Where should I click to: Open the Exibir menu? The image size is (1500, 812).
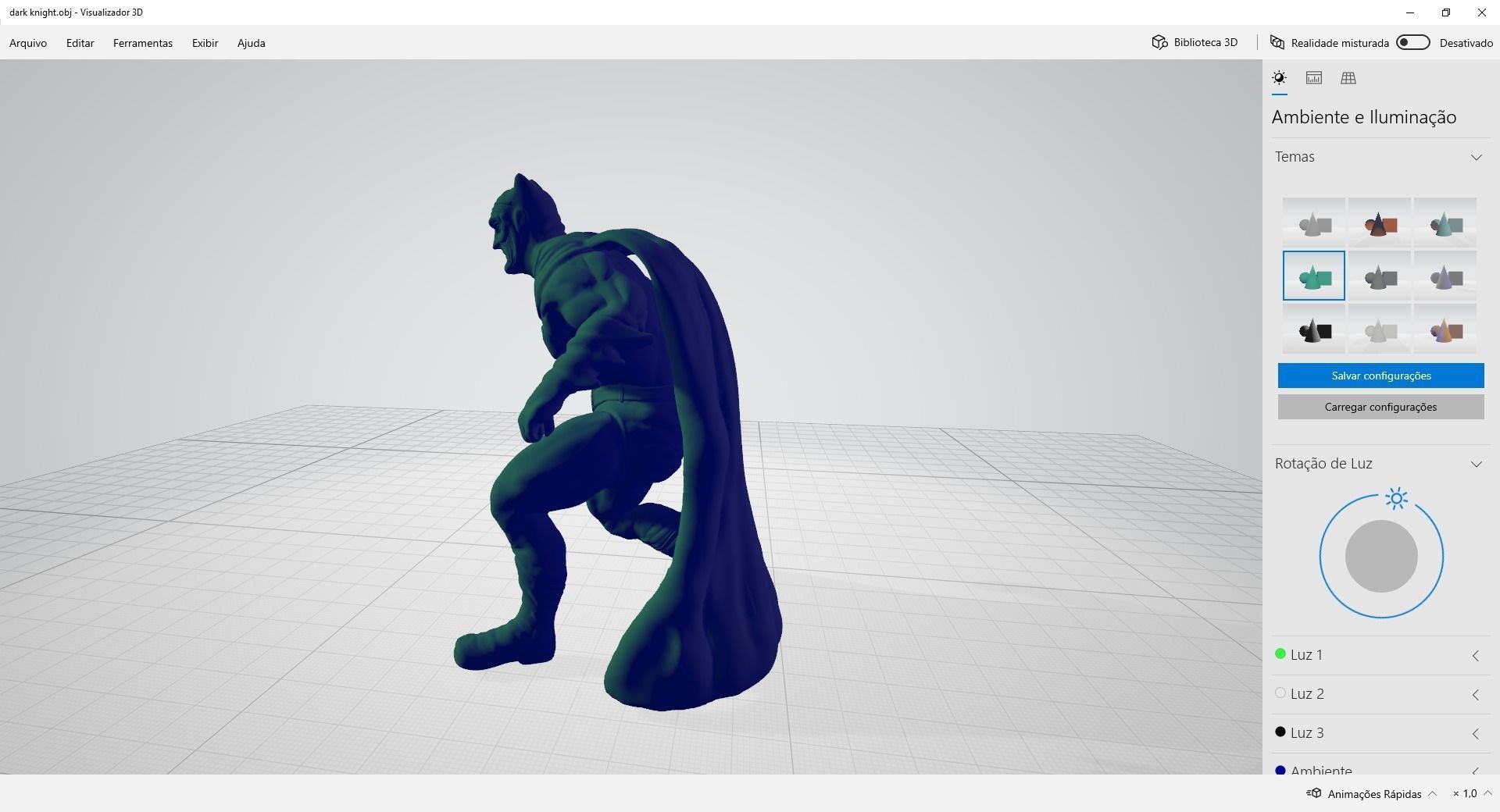(205, 43)
